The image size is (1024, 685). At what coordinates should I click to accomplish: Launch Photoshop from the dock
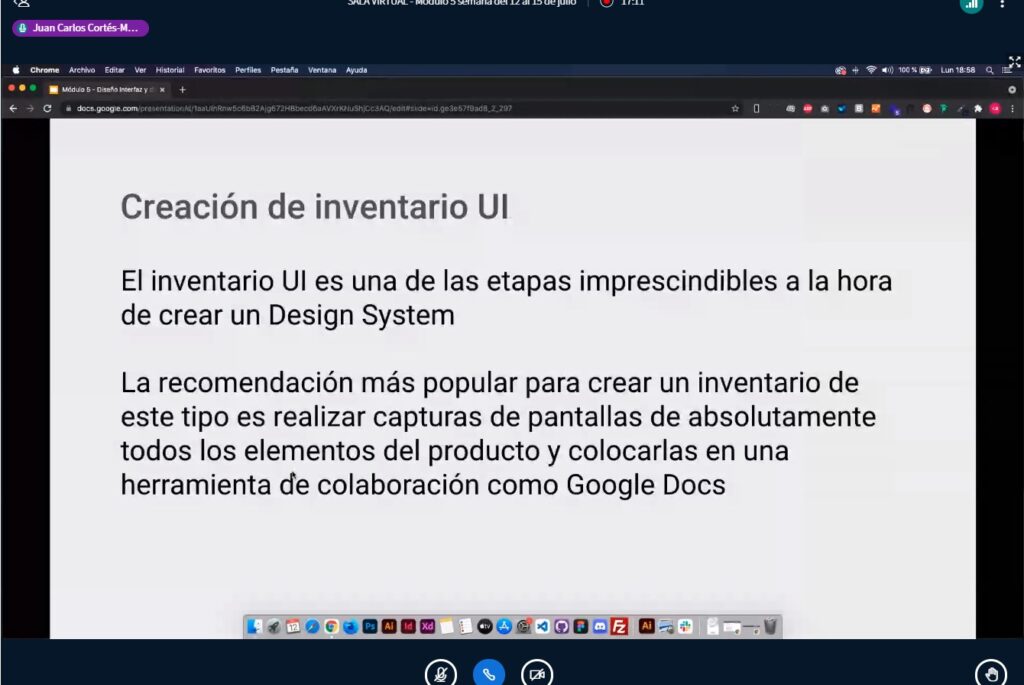point(370,627)
